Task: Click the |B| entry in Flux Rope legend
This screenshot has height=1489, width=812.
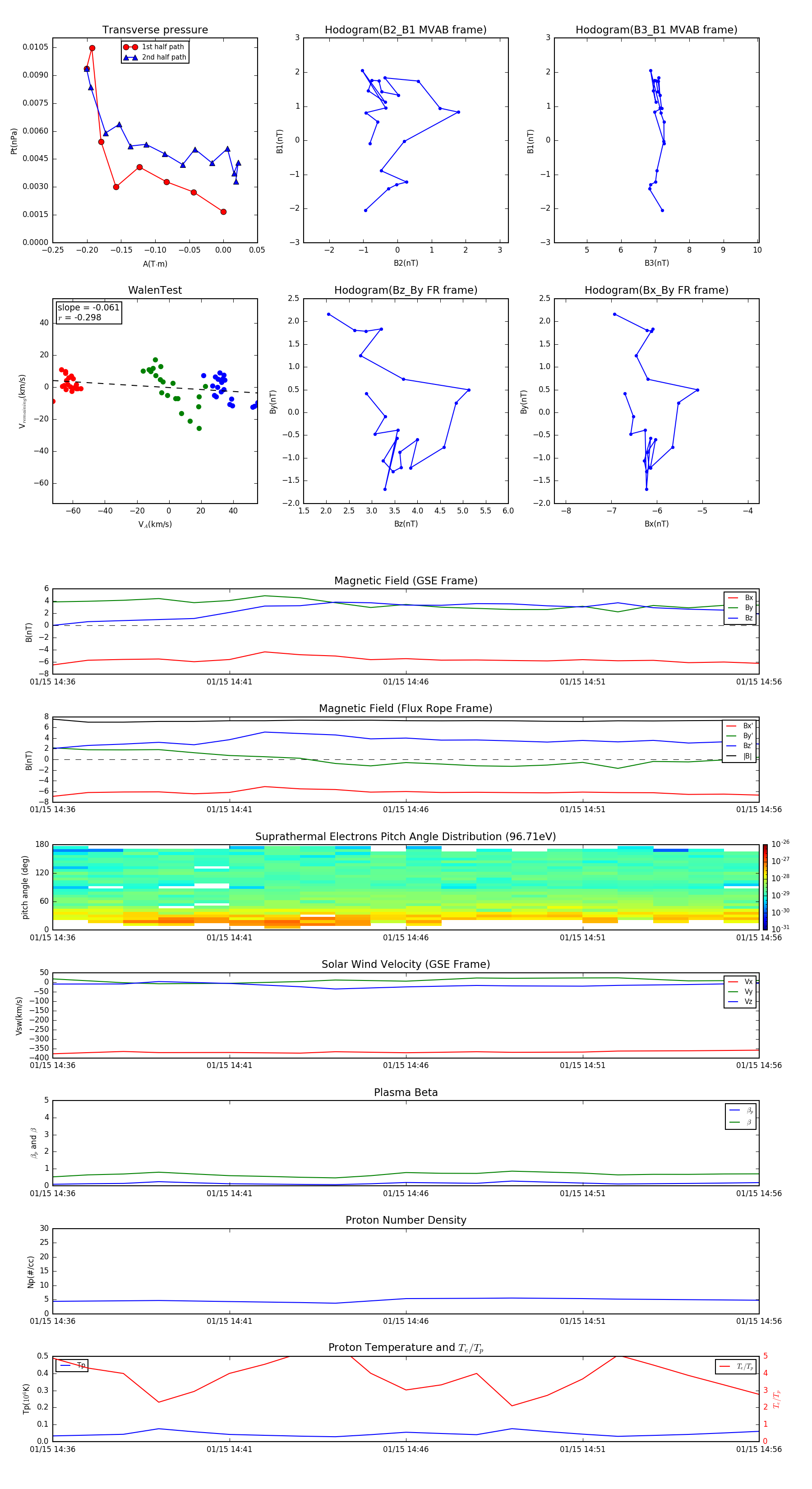Action: [x=740, y=756]
